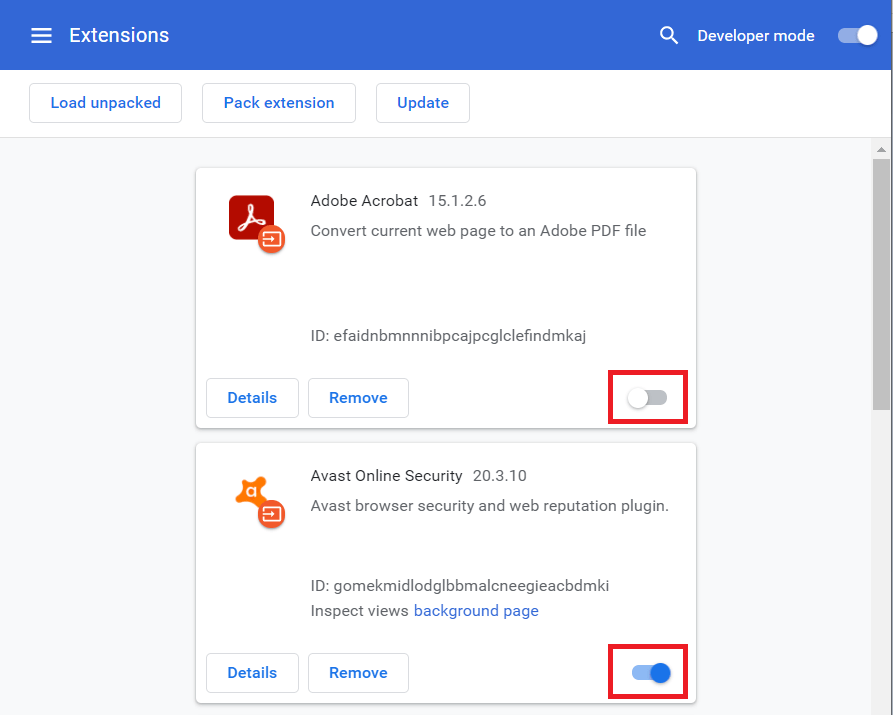This screenshot has width=894, height=716.
Task: Click the vertical scrollbar thumb
Action: (x=881, y=284)
